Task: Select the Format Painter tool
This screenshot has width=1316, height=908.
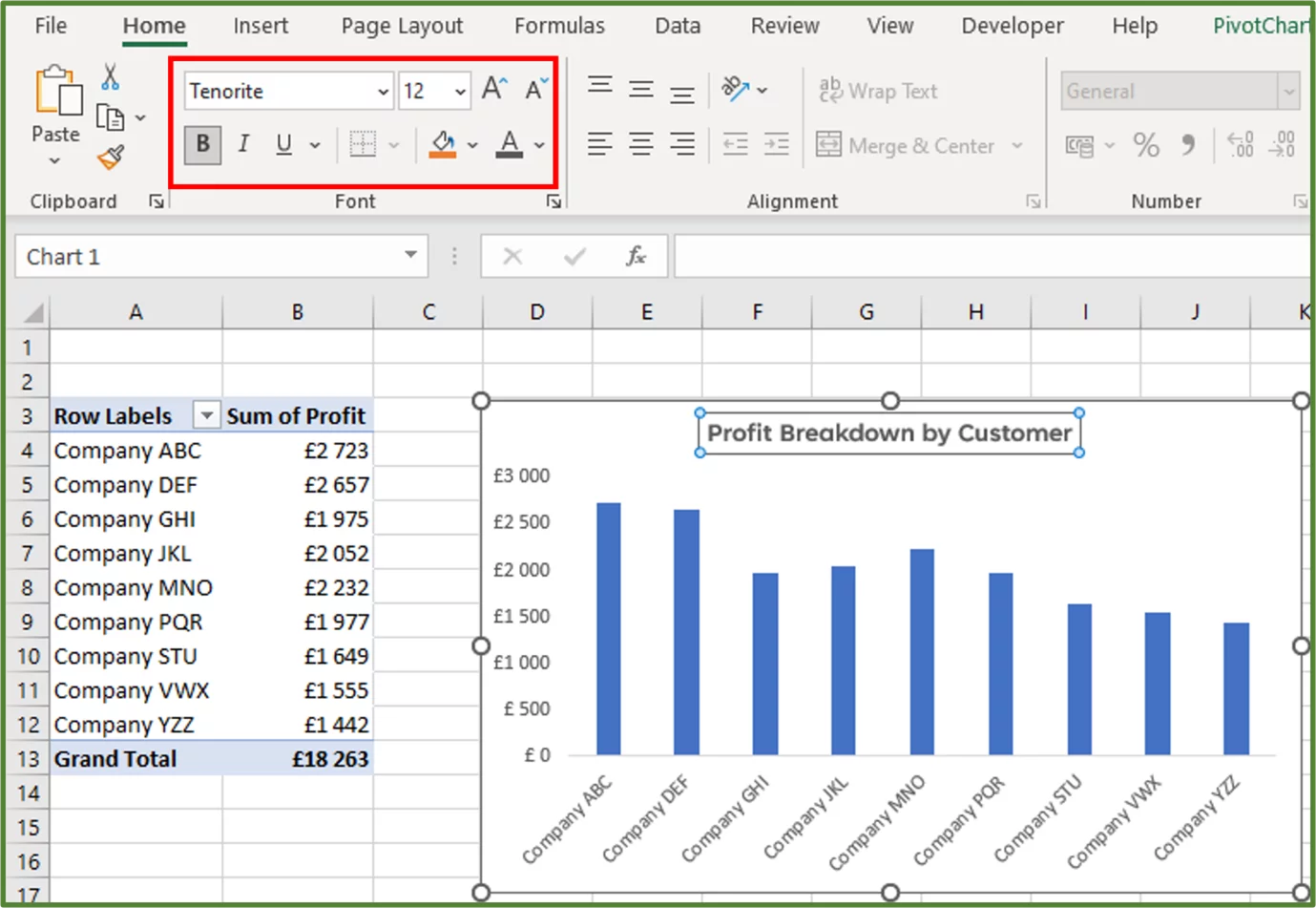Action: (110, 157)
